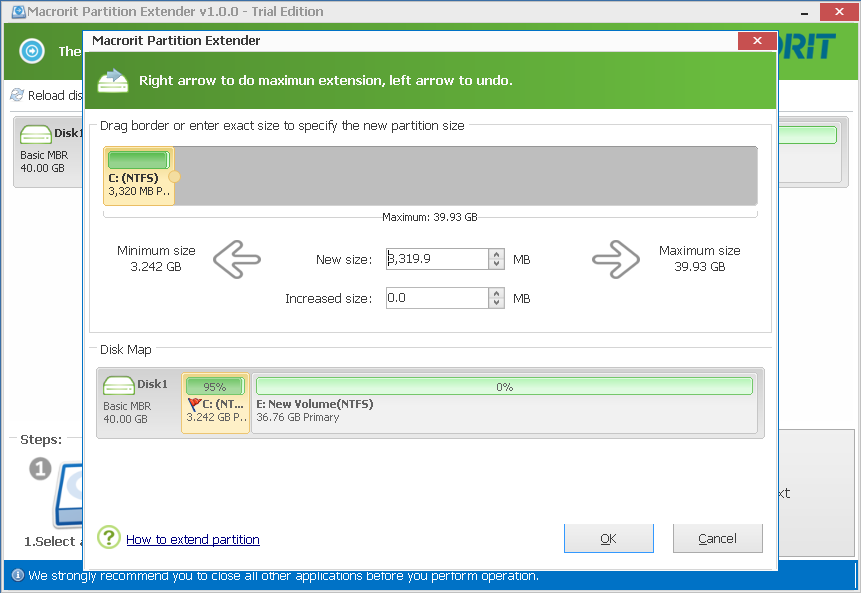This screenshot has width=861, height=593.
Task: Click the right arrow for maximum extension
Action: click(x=616, y=259)
